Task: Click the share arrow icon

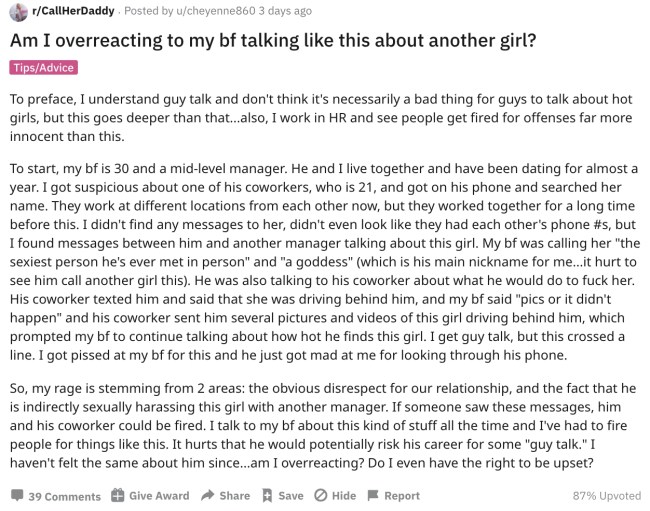Action: (x=207, y=495)
